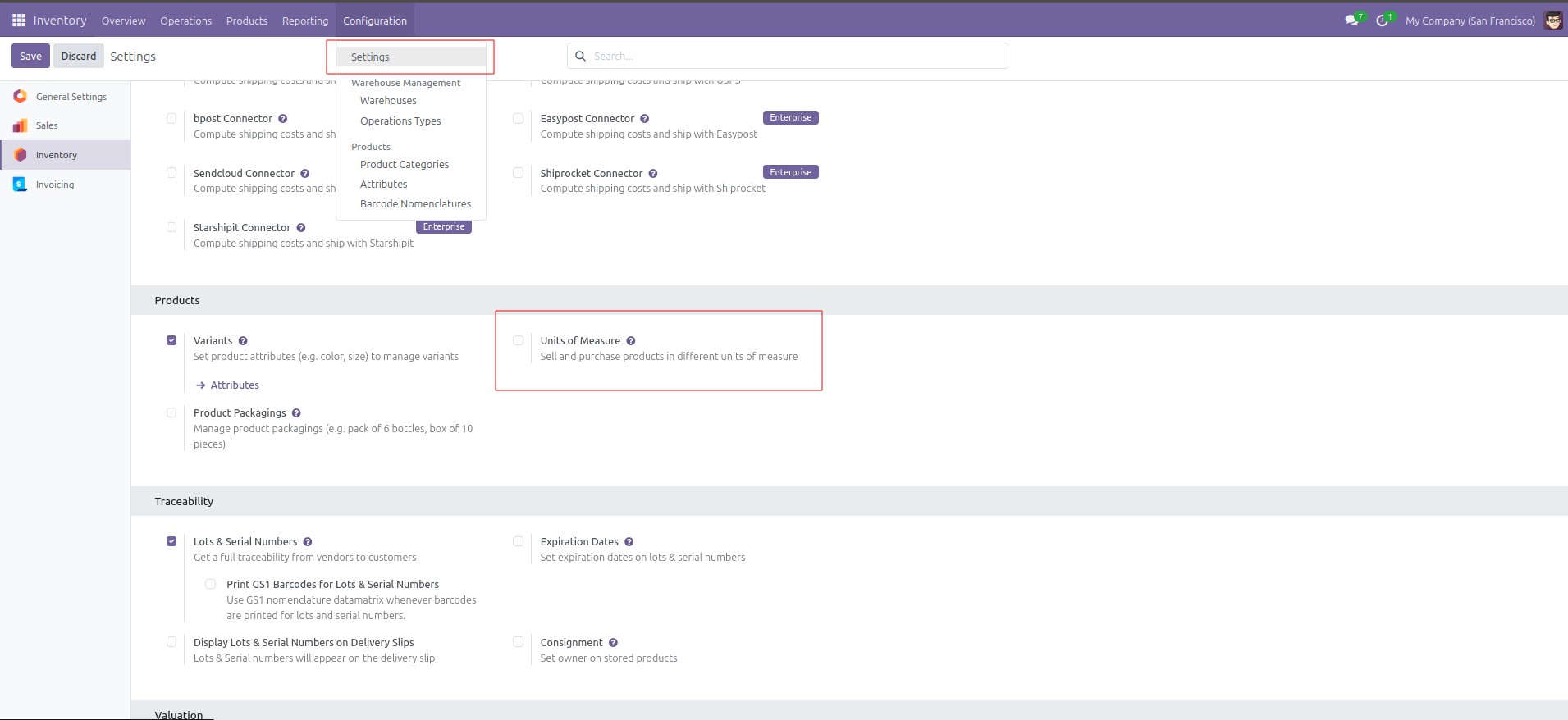This screenshot has width=1568, height=720.
Task: Click the help icon next to Consignment
Action: 613,643
